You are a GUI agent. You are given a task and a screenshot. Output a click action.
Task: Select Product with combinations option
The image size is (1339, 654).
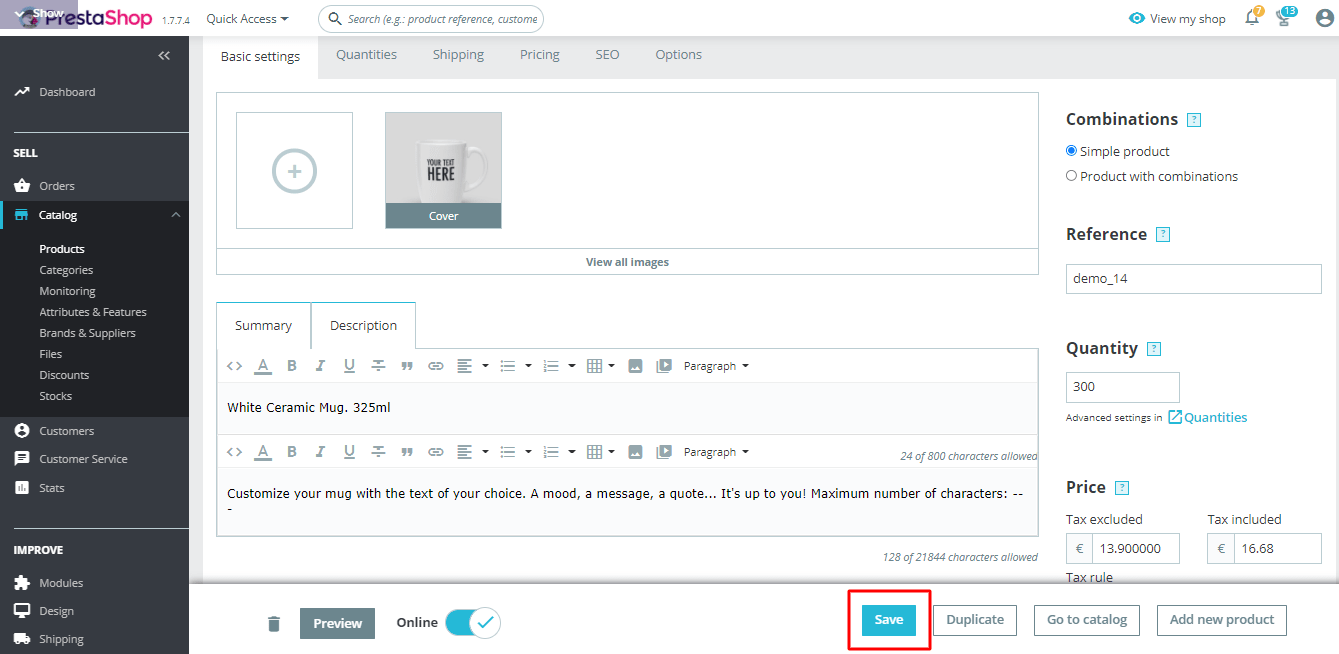1071,175
